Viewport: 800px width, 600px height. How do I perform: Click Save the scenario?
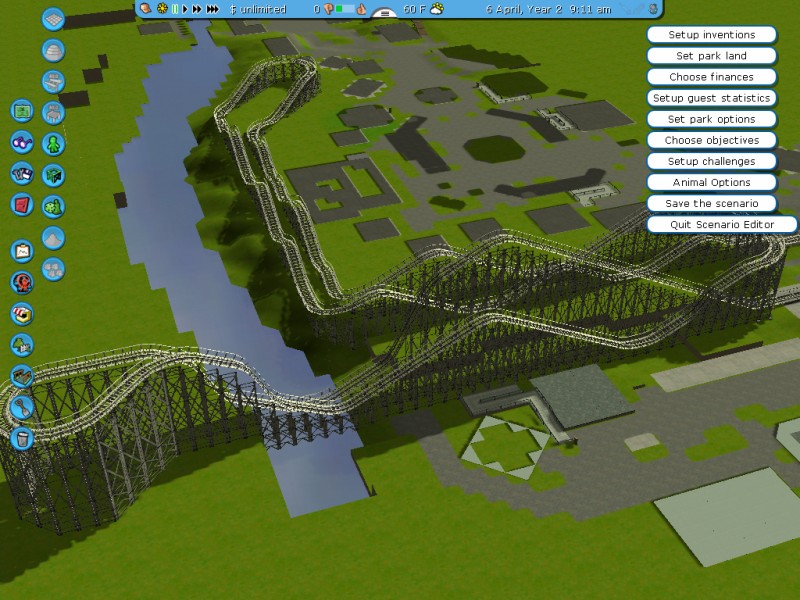click(712, 204)
